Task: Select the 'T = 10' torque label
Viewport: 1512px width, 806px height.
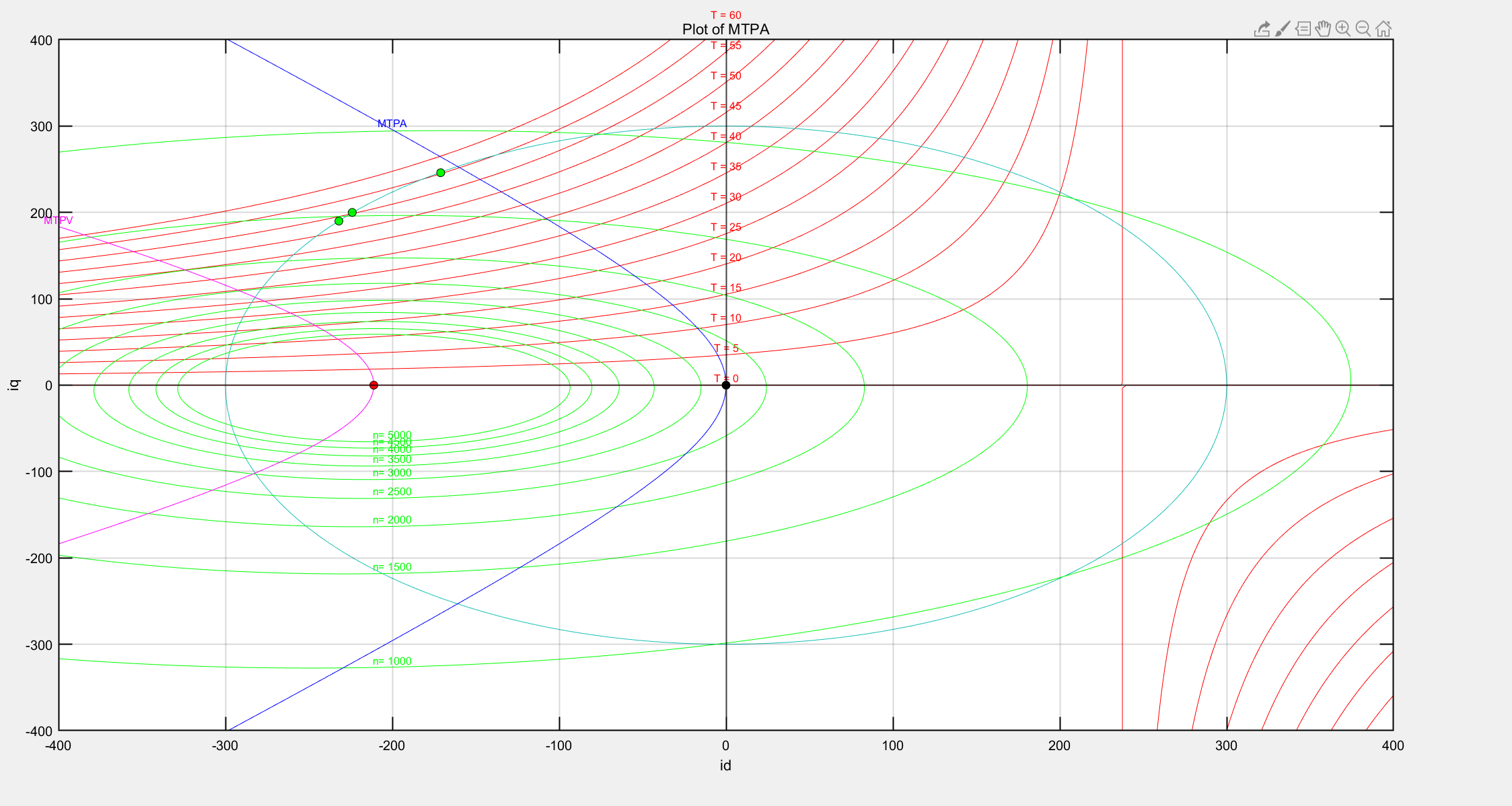Action: click(x=726, y=318)
